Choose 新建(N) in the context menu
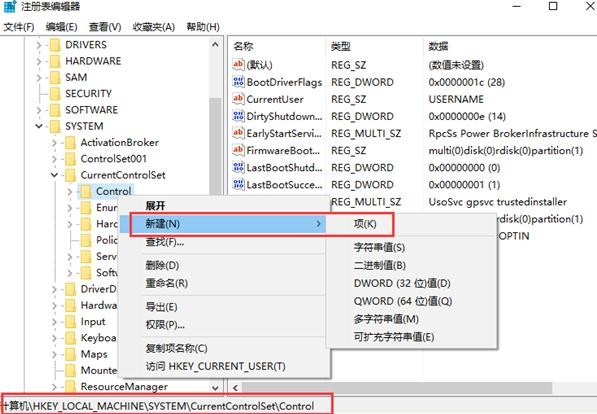 (224, 224)
